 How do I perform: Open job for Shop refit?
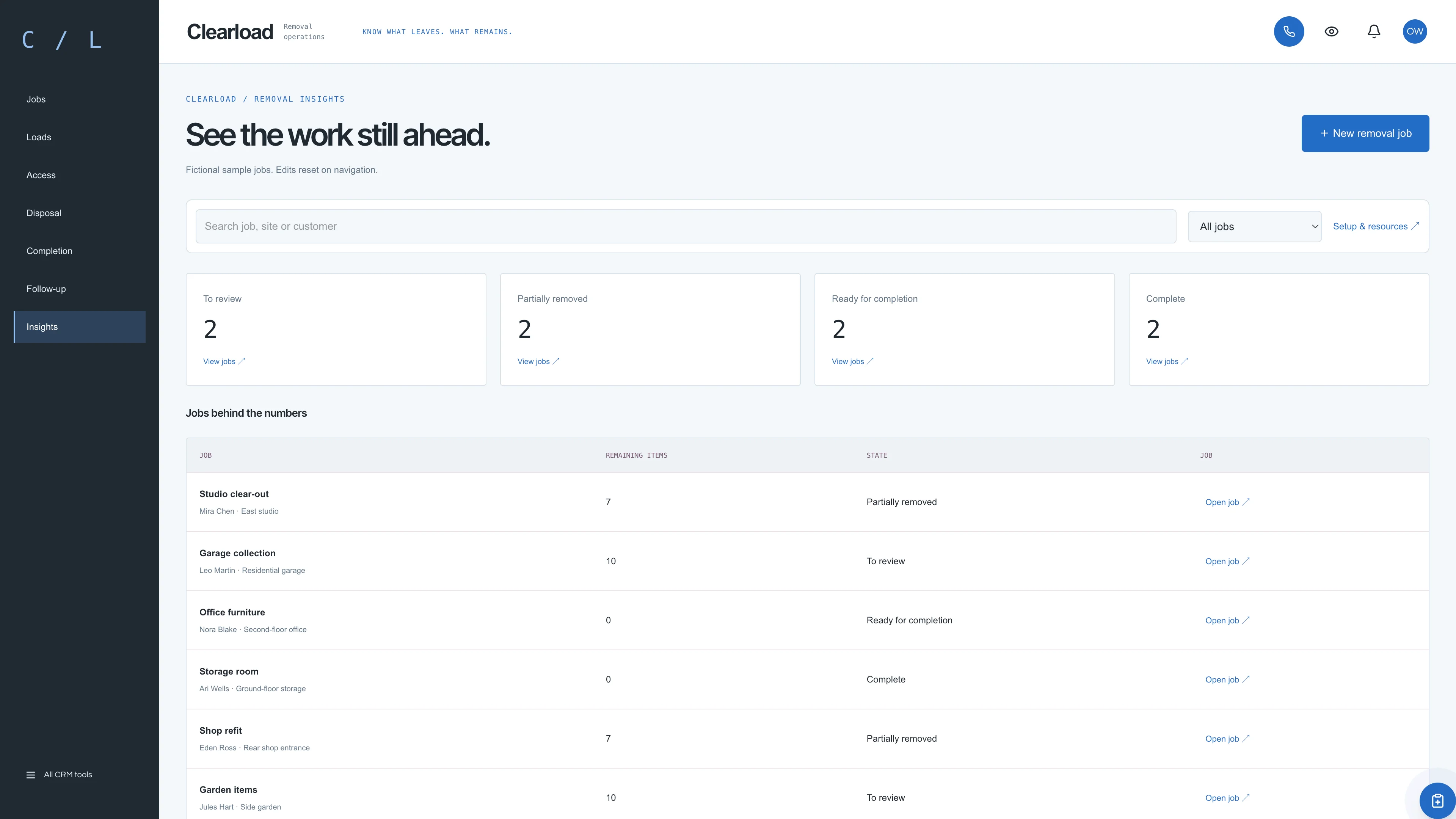pyautogui.click(x=1227, y=739)
